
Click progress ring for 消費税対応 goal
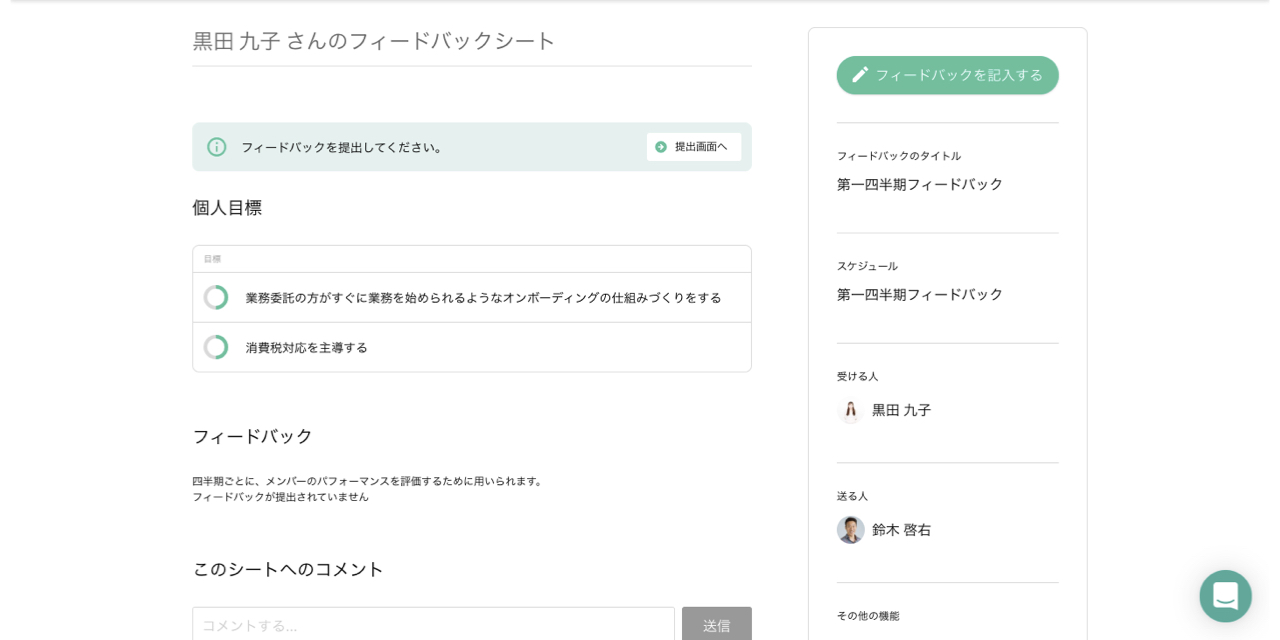point(216,348)
